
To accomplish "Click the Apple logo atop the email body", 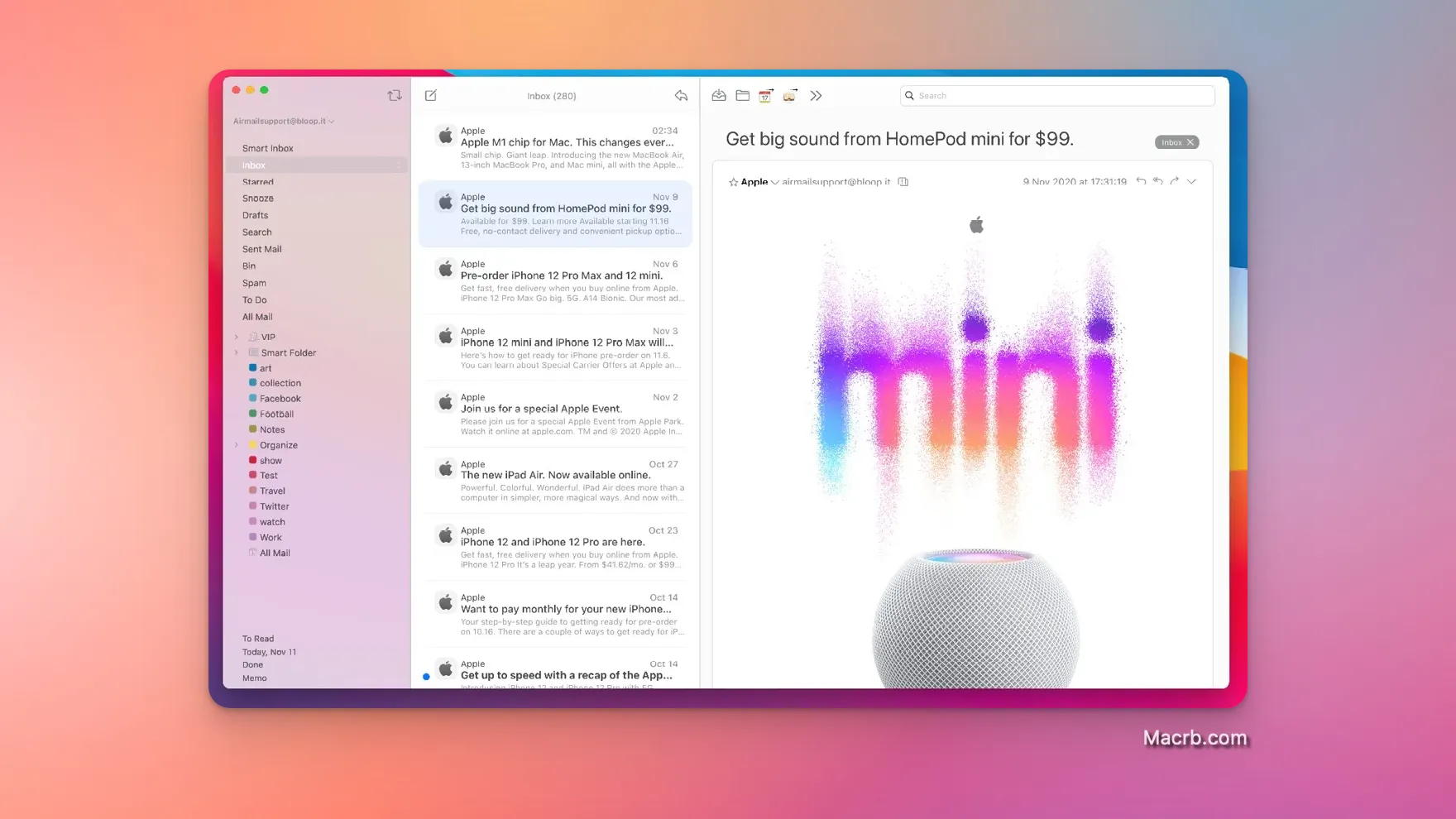I will (x=976, y=224).
